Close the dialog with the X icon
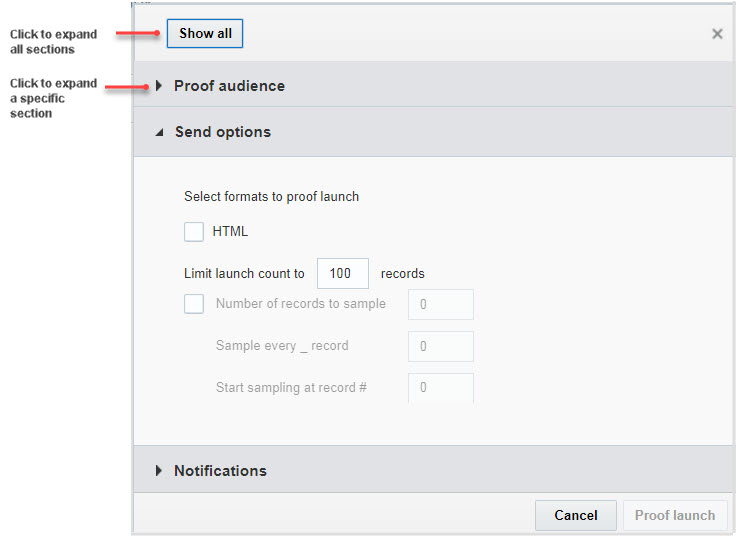 pyautogui.click(x=717, y=34)
